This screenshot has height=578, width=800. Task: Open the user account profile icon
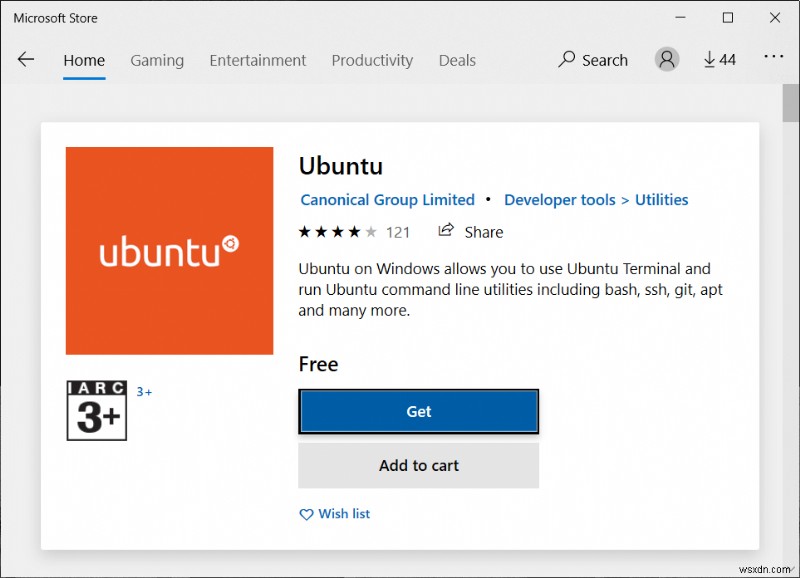pyautogui.click(x=667, y=59)
